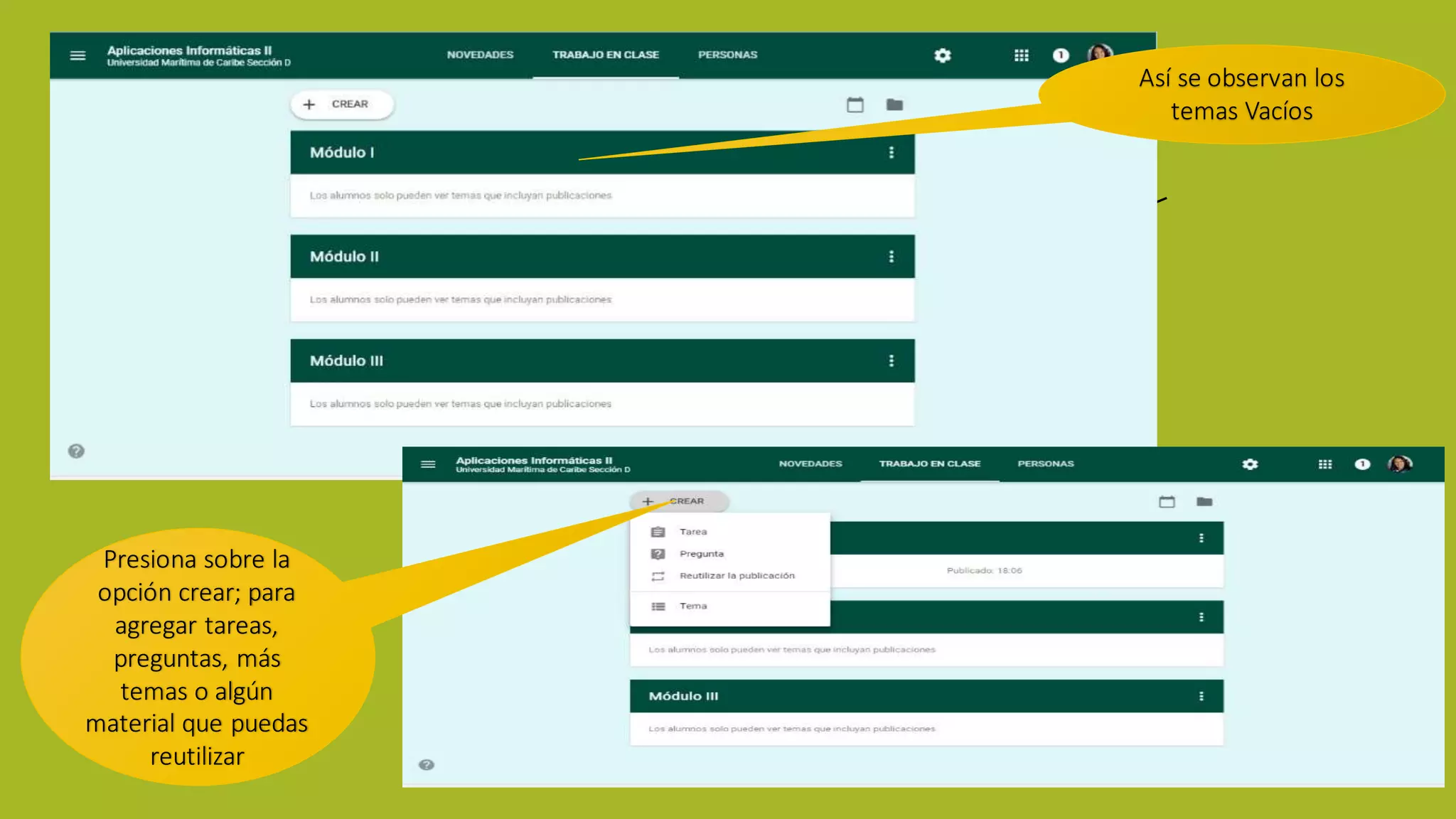Open three-dot options for lower Módulo III
The width and height of the screenshot is (1456, 819).
(x=1201, y=697)
